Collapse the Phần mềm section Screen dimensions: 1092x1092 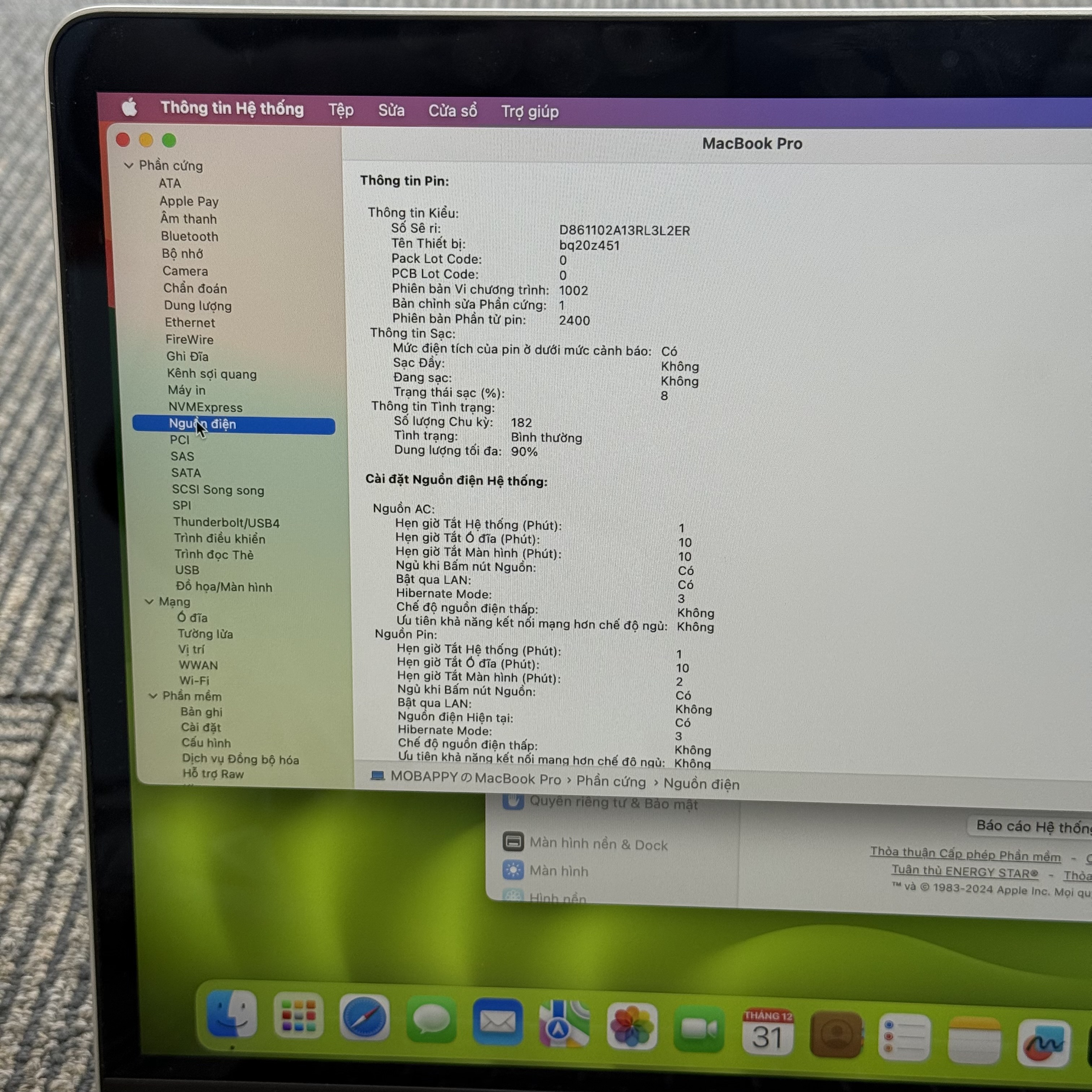(x=153, y=696)
